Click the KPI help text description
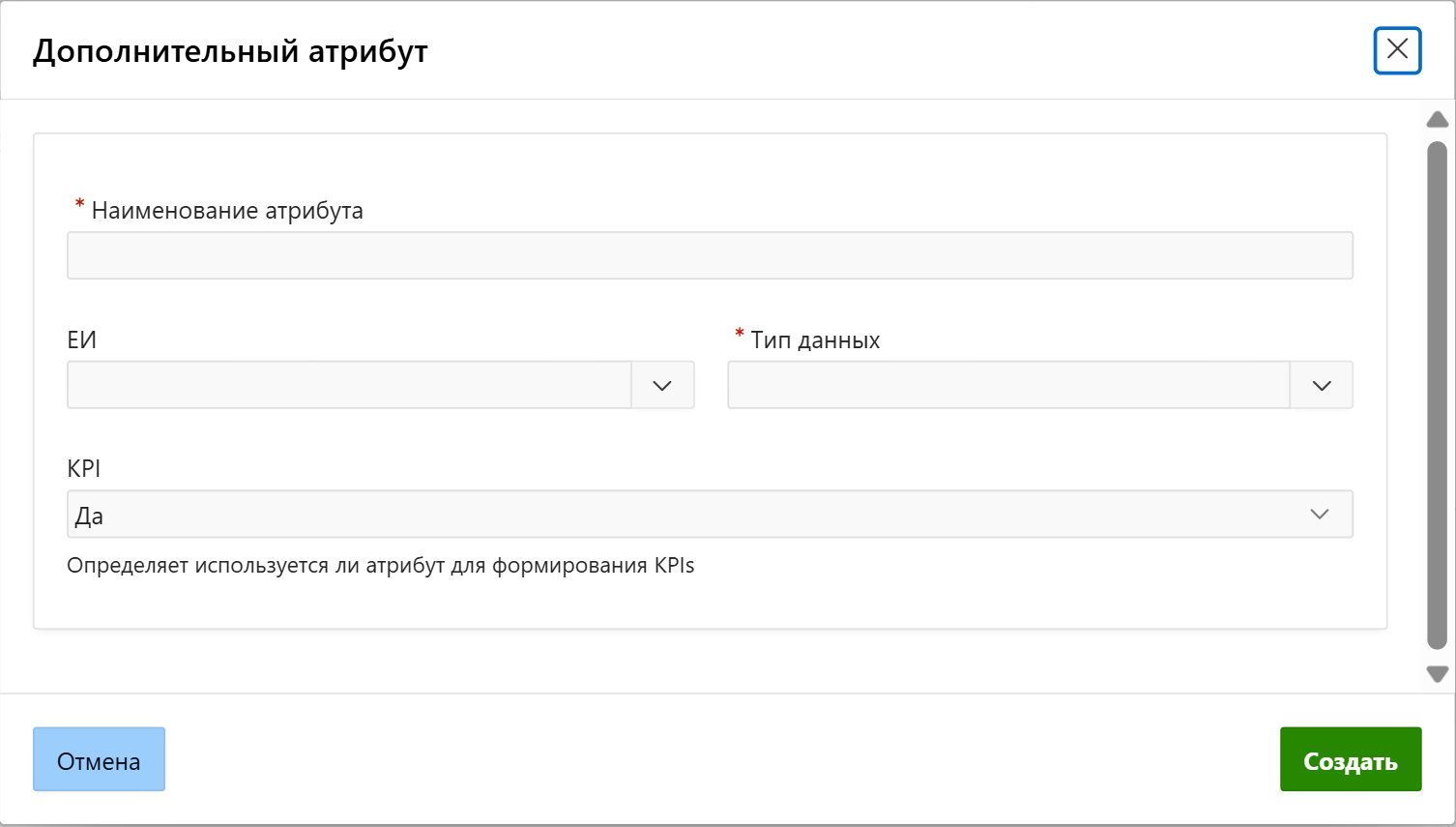Viewport: 1456px width, 827px height. pyautogui.click(x=380, y=566)
